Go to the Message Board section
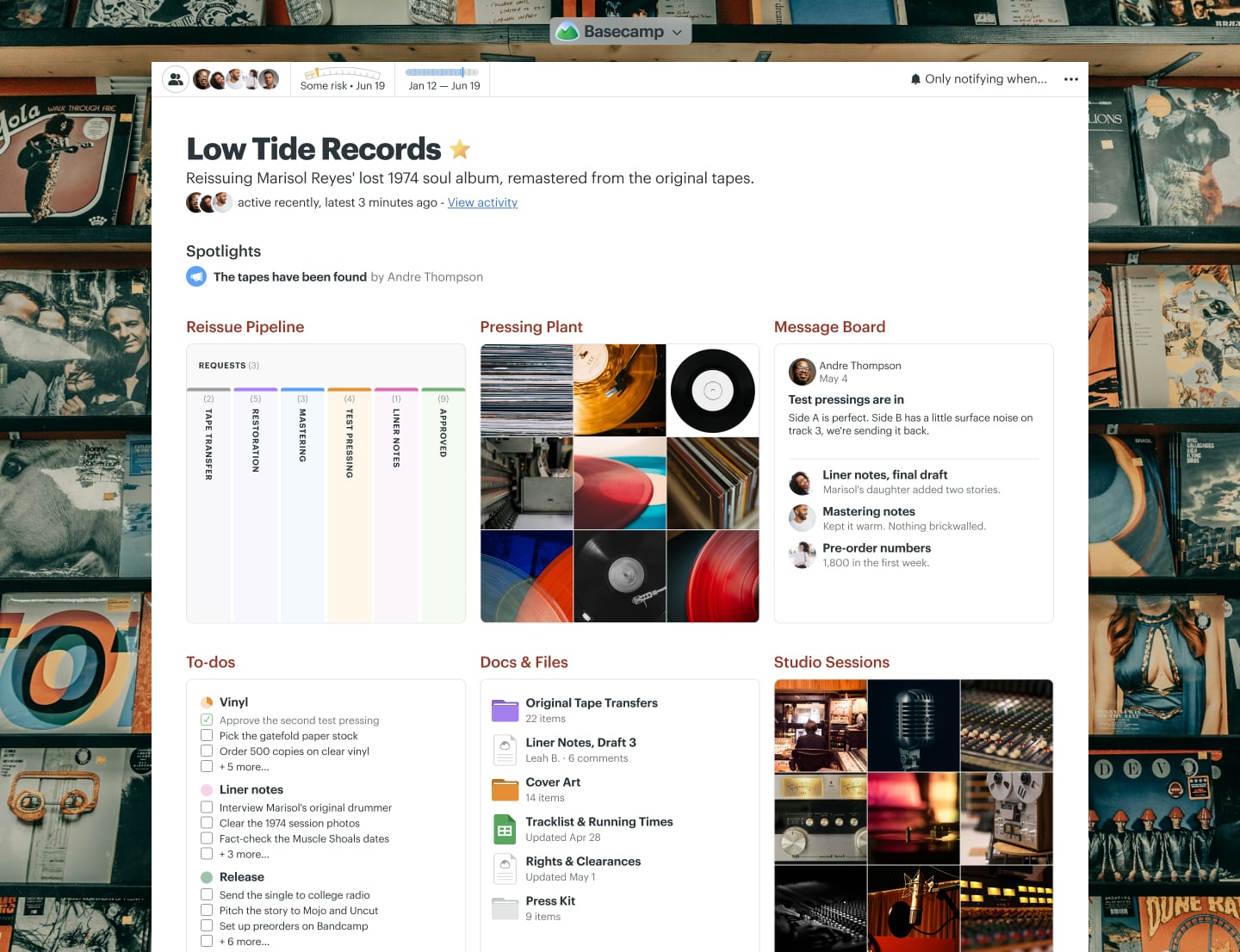 (829, 327)
